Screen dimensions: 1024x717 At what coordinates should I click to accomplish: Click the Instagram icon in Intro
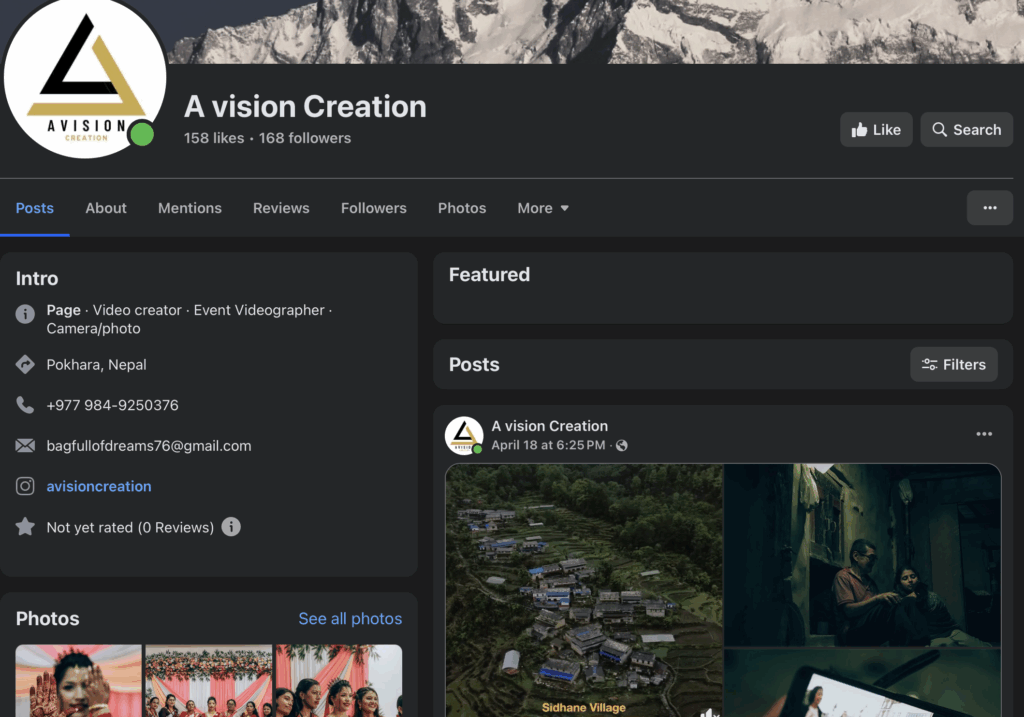[25, 486]
